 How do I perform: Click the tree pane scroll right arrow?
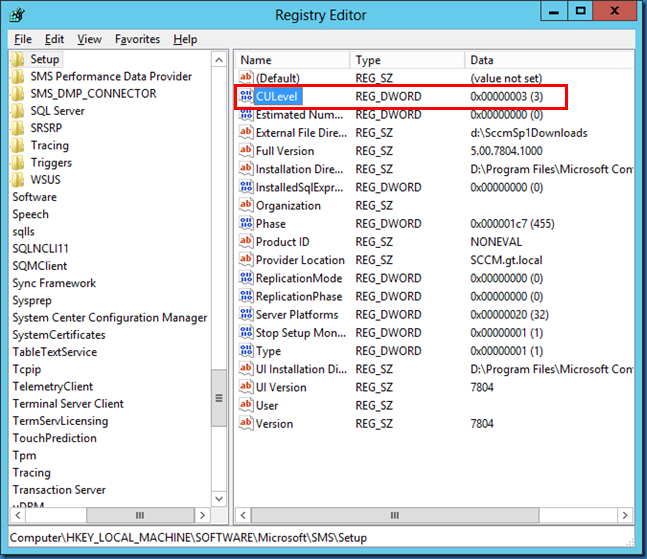pos(202,515)
